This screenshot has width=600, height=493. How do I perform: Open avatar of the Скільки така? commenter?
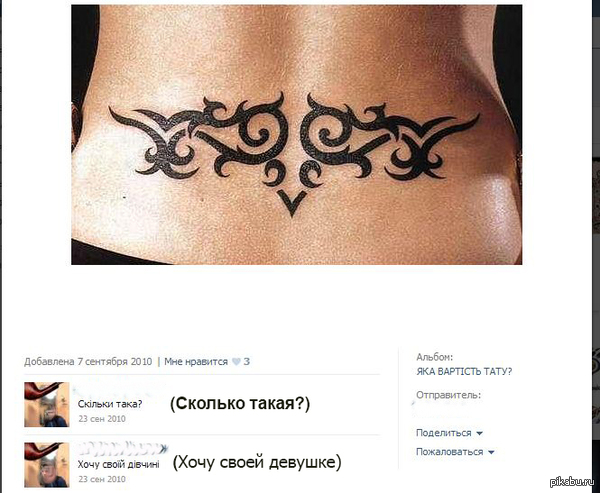point(47,404)
